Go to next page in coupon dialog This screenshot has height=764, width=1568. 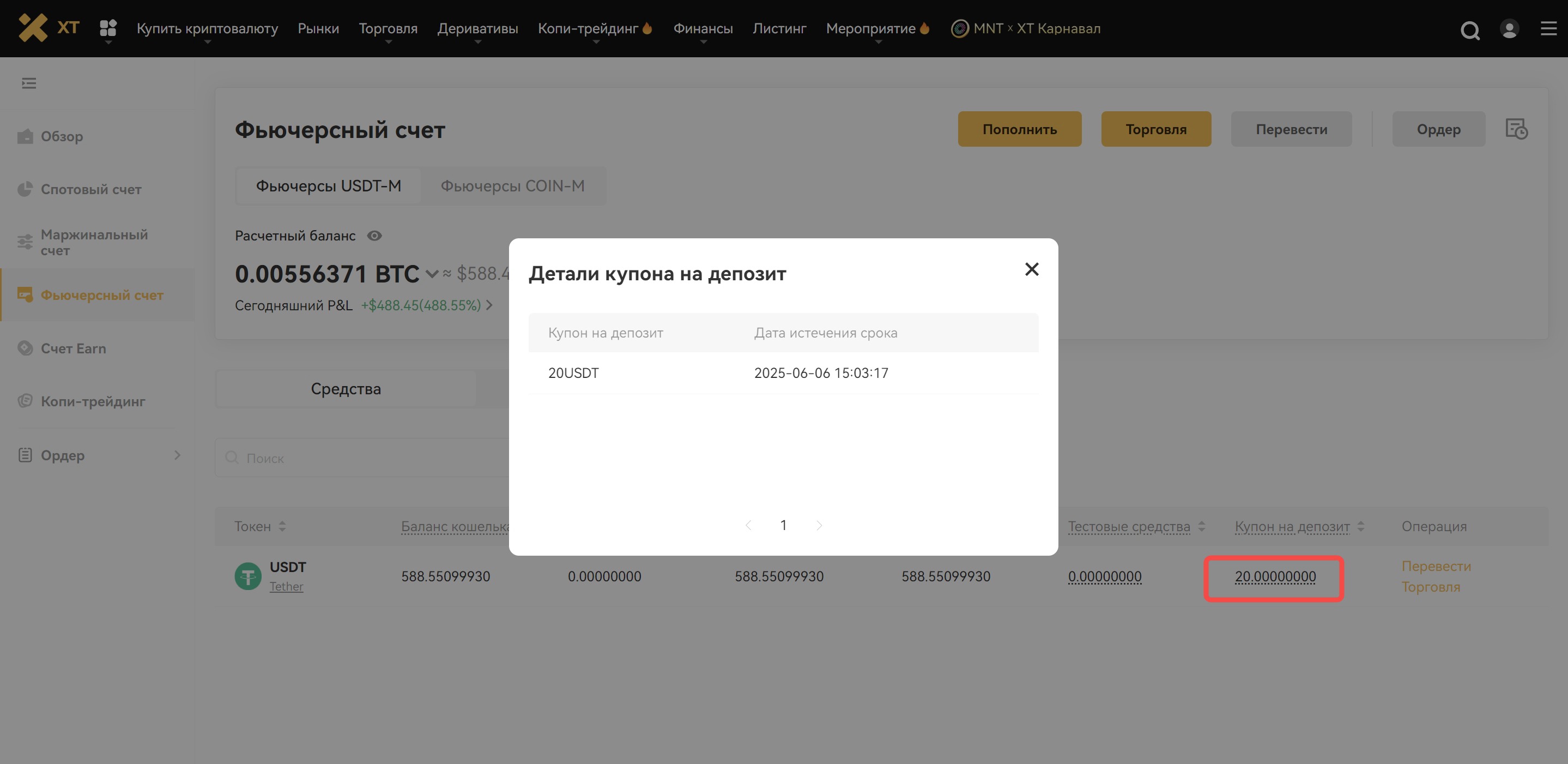(819, 525)
